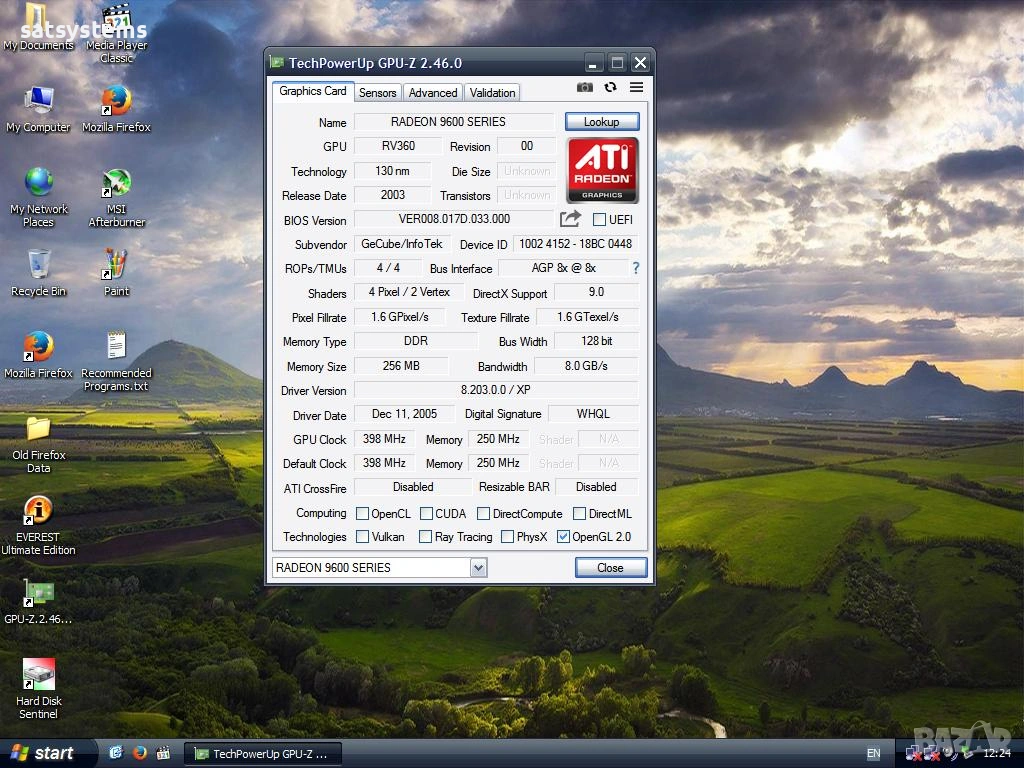Open the Windows start menu

pos(42,753)
